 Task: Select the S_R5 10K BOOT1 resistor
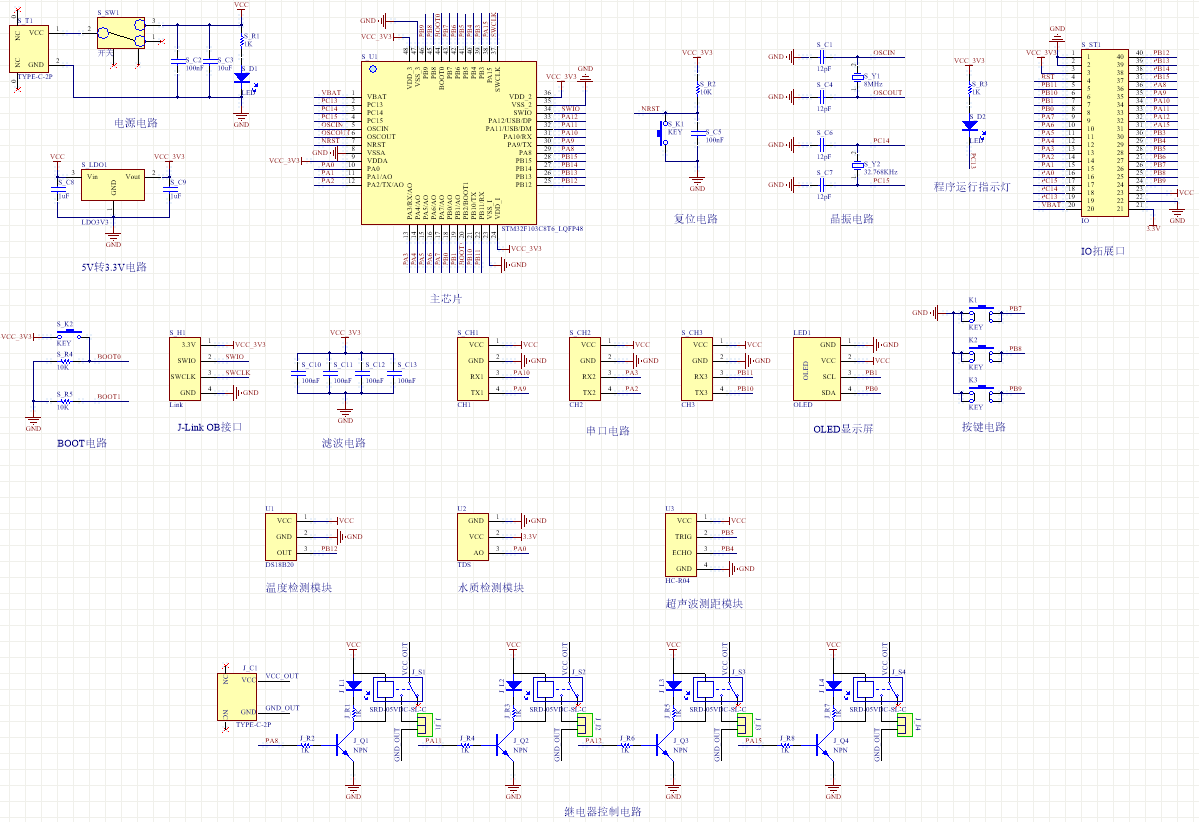point(65,401)
